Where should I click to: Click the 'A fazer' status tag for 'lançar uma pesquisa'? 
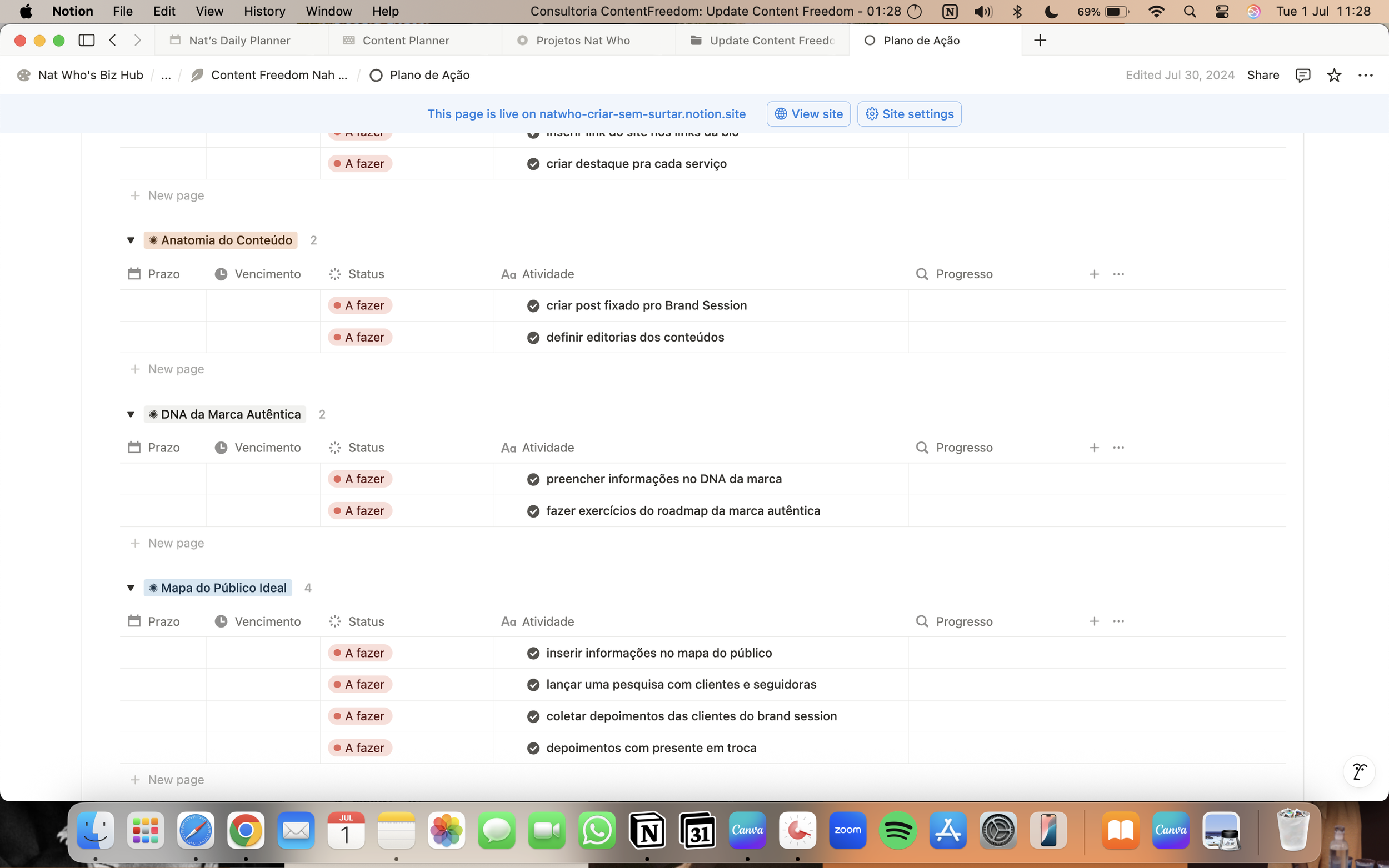[360, 684]
